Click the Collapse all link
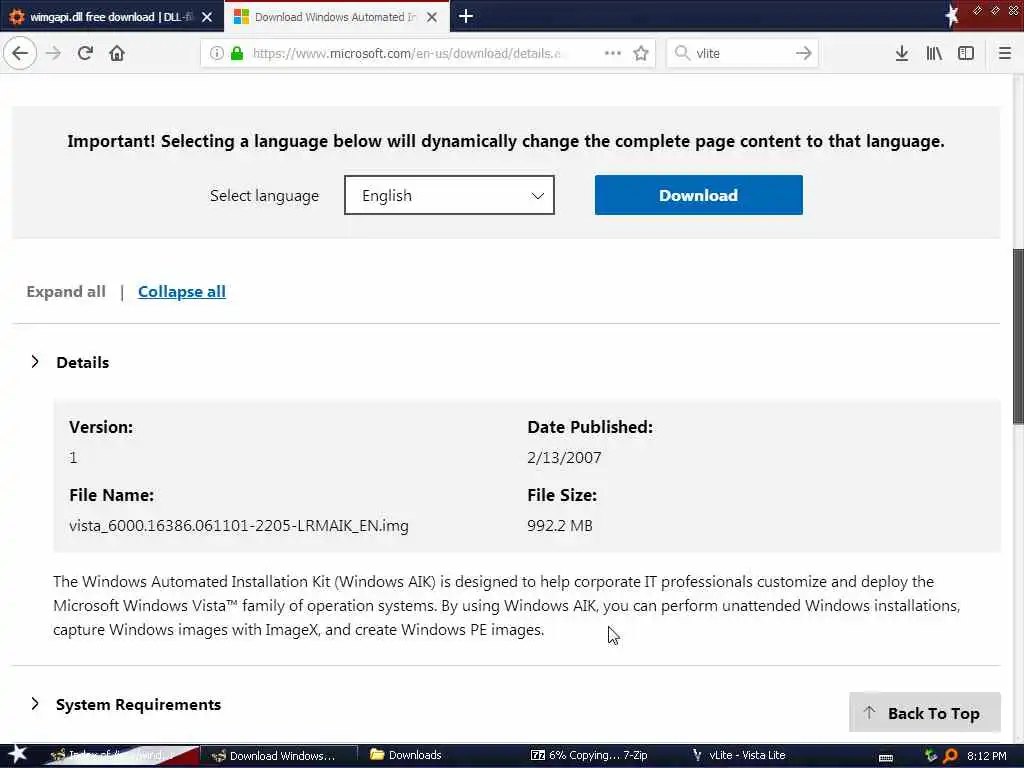Screen dimensions: 1024x768 [182, 291]
